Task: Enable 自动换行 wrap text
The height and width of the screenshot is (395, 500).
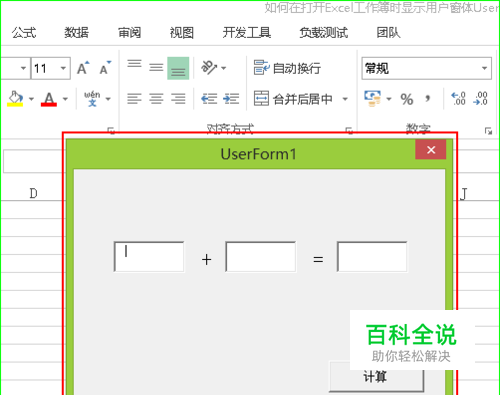Action: pyautogui.click(x=287, y=68)
